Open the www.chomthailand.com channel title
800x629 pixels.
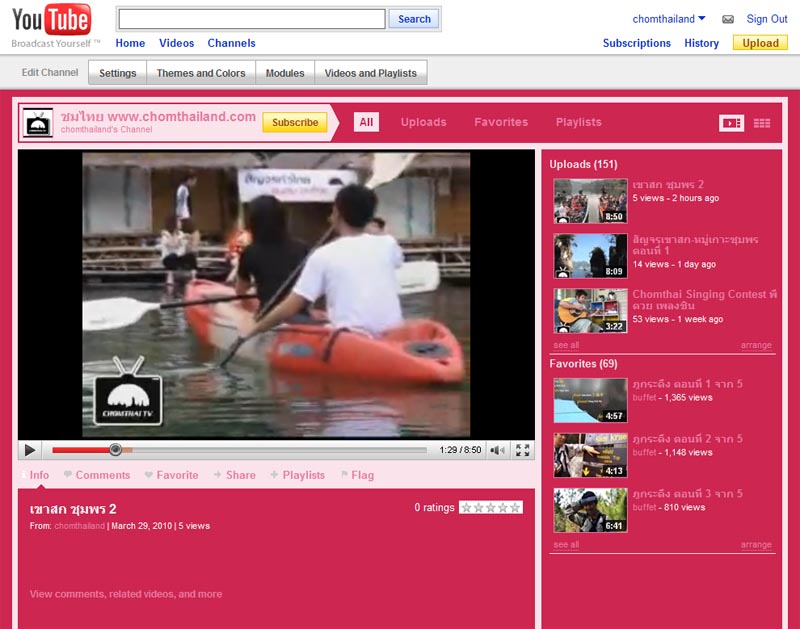(x=158, y=117)
